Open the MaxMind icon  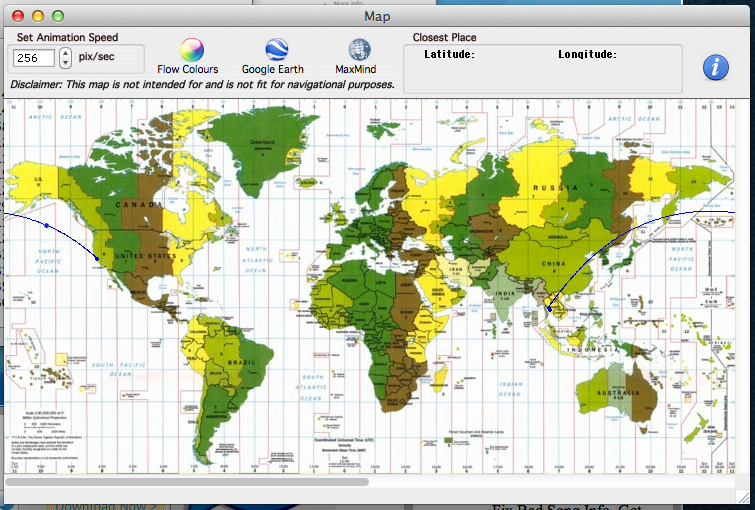click(360, 49)
